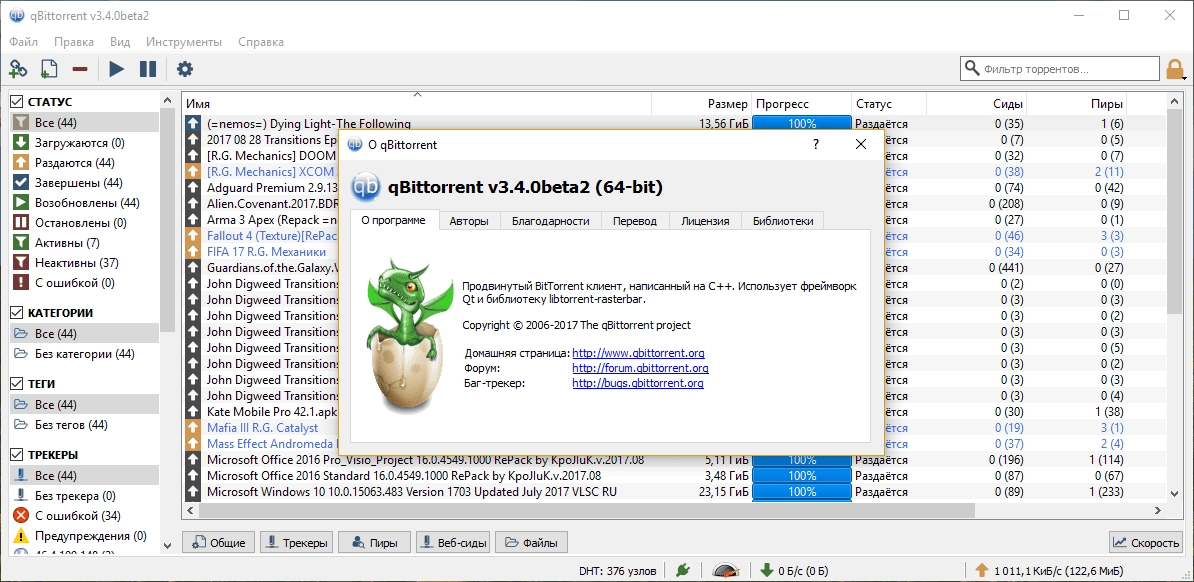Select the Возобновлены (44) status filter
Viewport: 1194px width, 582px height.
(84, 203)
